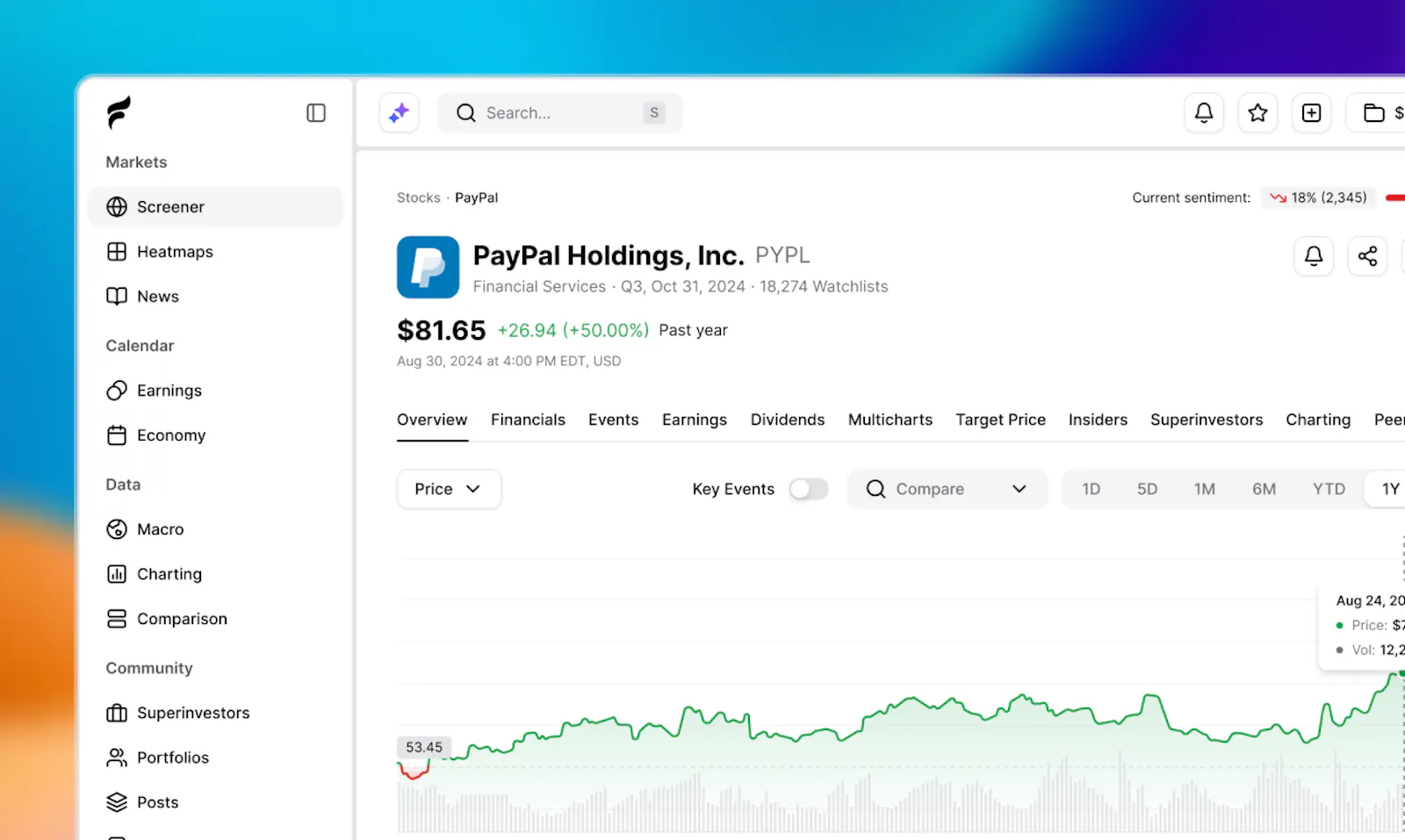The image size is (1405, 840).
Task: Toggle the Key Events switch
Action: [808, 489]
